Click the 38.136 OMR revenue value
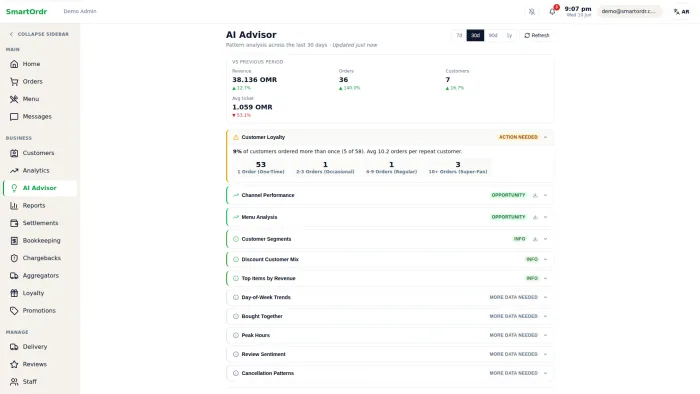 click(254, 79)
